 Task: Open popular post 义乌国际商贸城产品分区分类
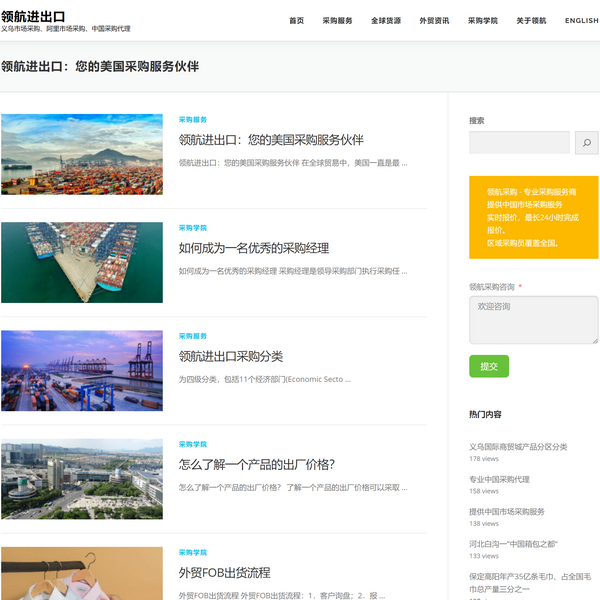(518, 447)
